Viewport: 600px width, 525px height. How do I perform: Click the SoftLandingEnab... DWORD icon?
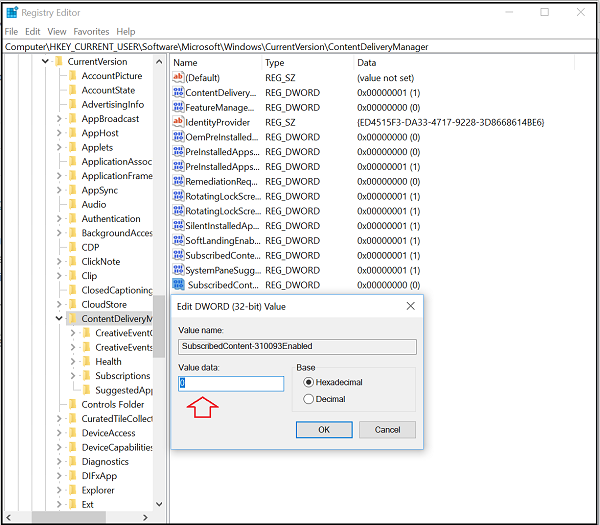[x=178, y=240]
